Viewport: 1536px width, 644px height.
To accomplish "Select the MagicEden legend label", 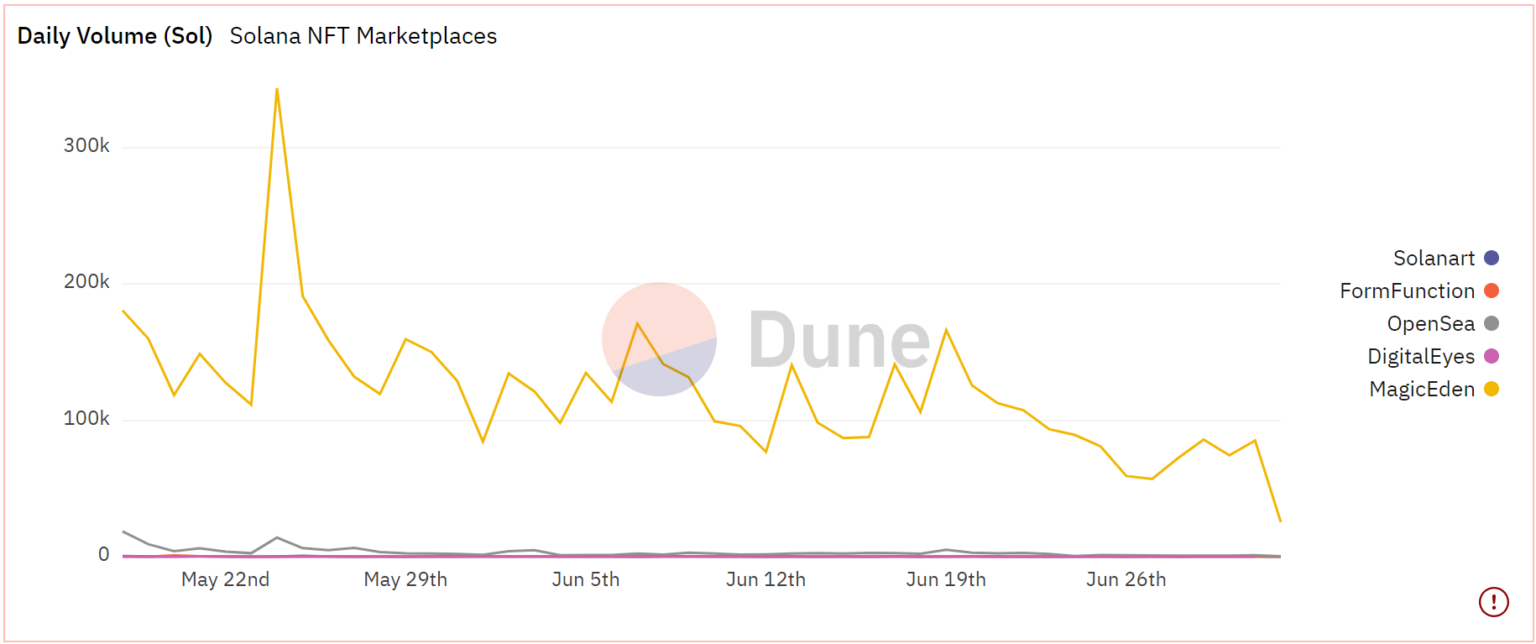I will pyautogui.click(x=1422, y=389).
